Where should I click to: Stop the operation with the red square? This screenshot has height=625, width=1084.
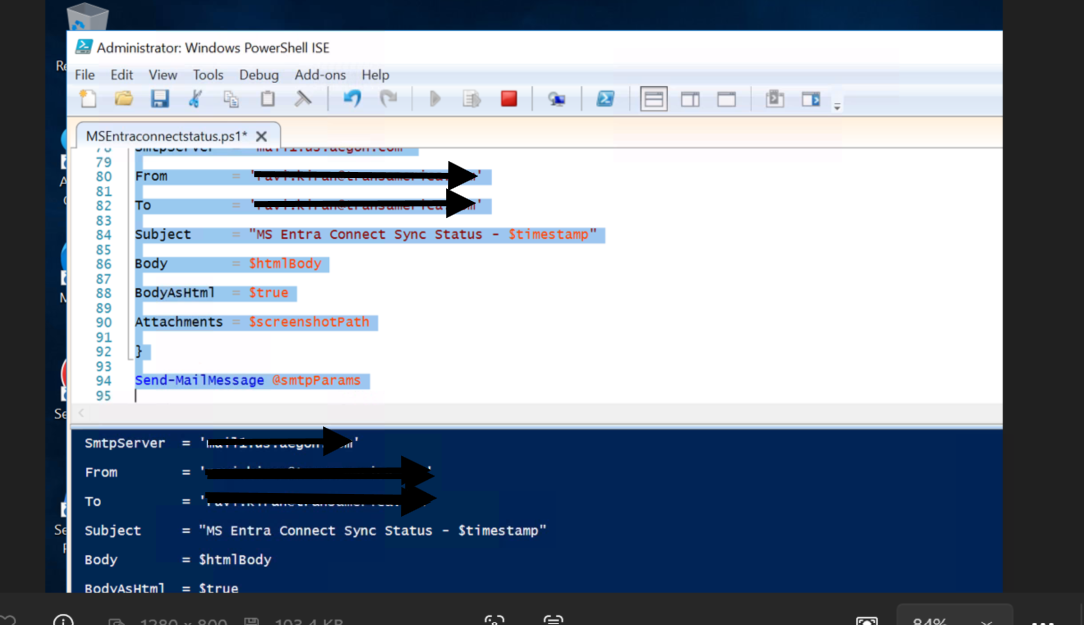coord(509,99)
